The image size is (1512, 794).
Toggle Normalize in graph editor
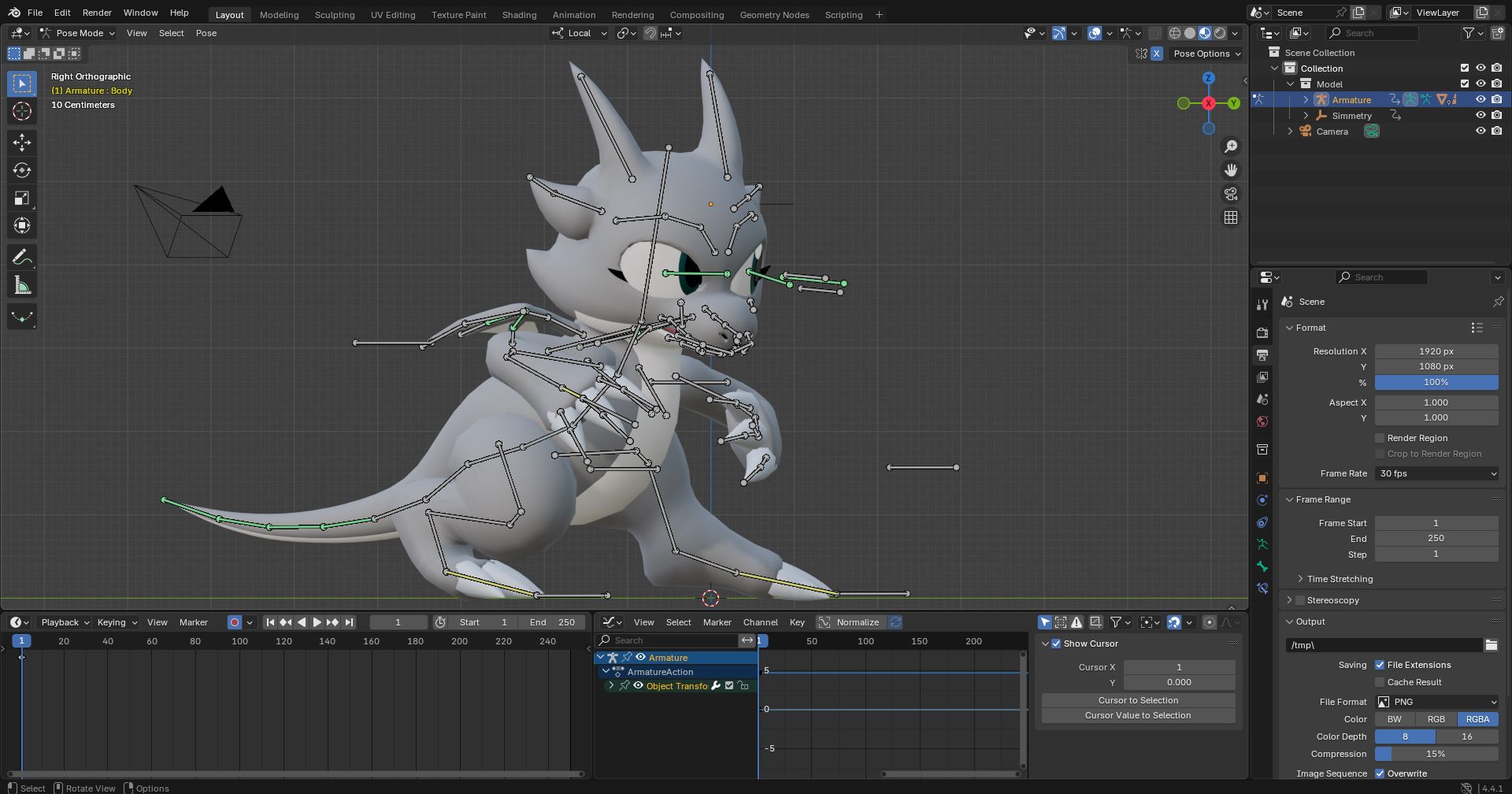click(851, 622)
